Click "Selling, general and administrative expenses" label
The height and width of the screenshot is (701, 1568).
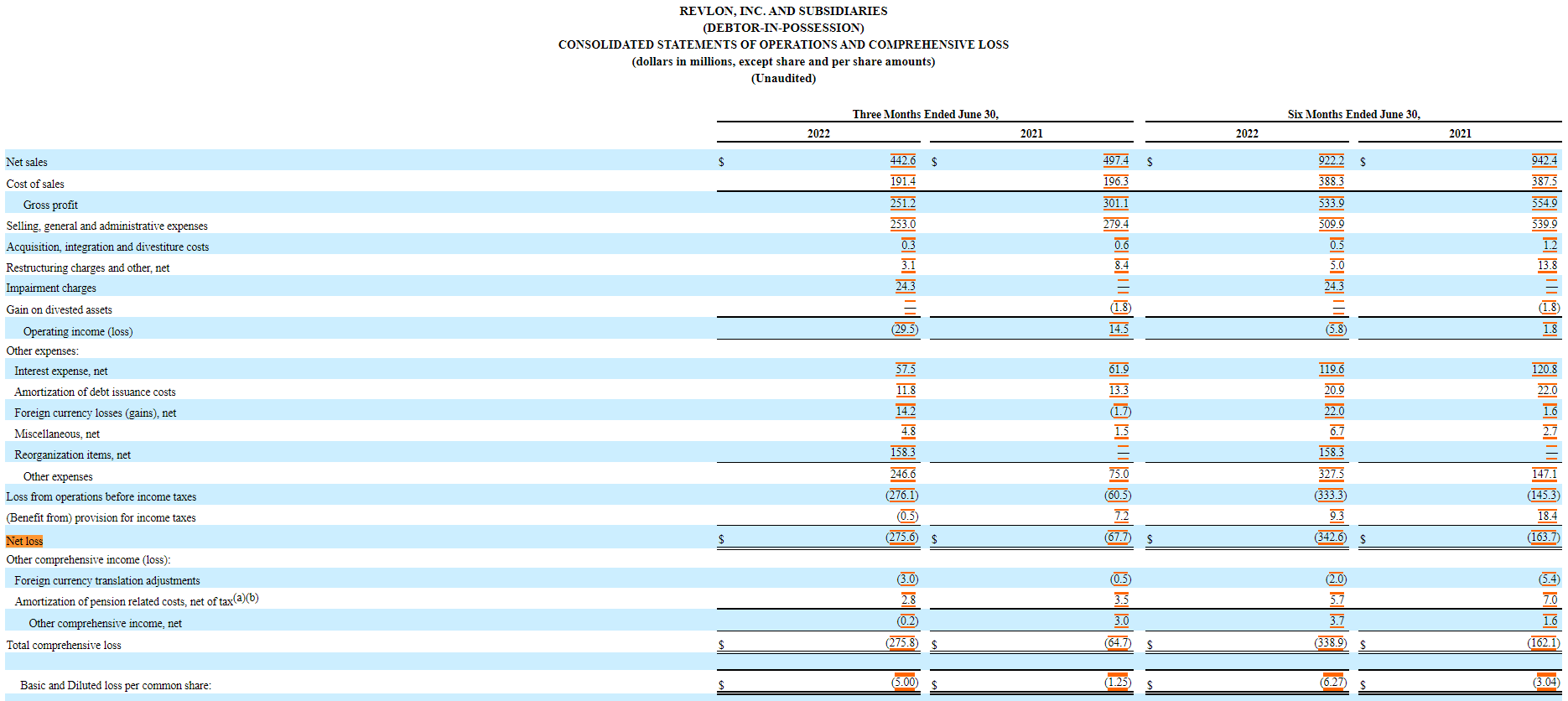click(106, 226)
